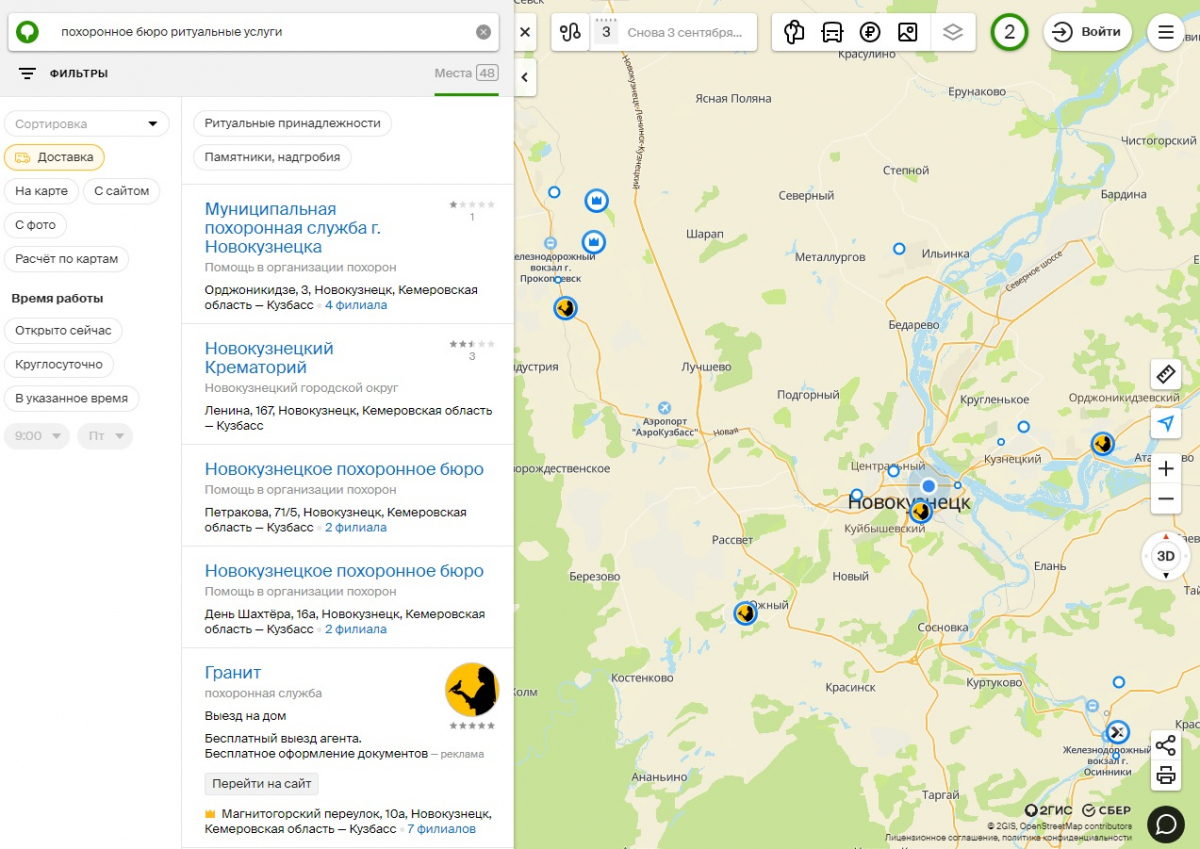Show the parks and trees map layer
Viewport: 1200px width, 849px height.
pos(794,32)
